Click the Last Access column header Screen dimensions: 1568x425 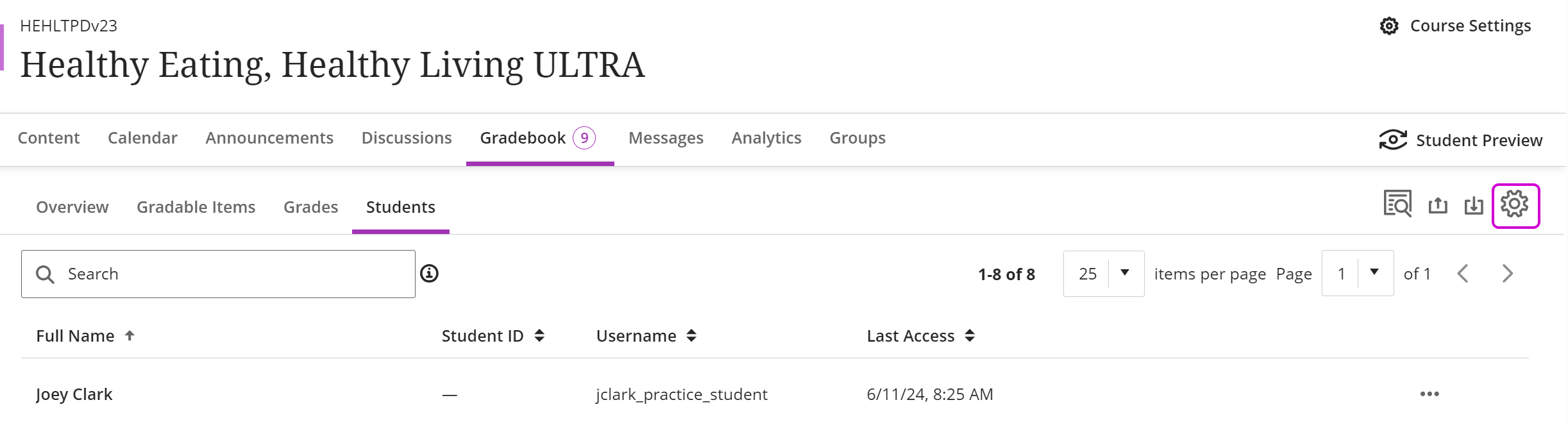(x=911, y=336)
